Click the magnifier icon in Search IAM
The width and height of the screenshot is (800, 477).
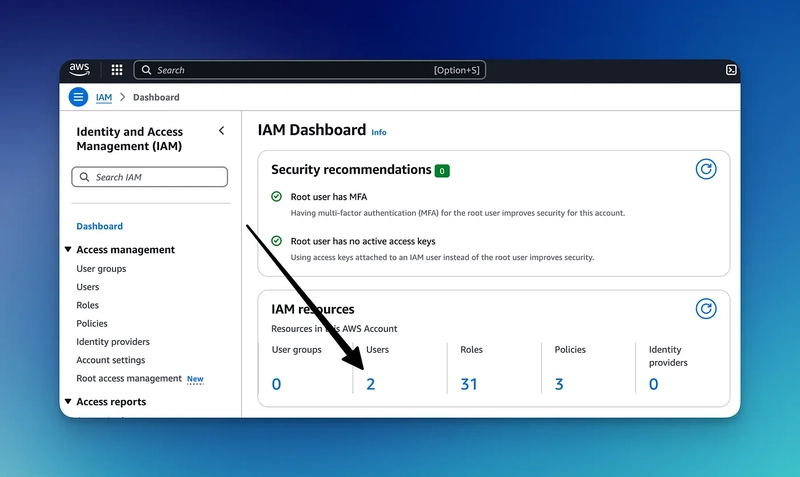[x=84, y=177]
